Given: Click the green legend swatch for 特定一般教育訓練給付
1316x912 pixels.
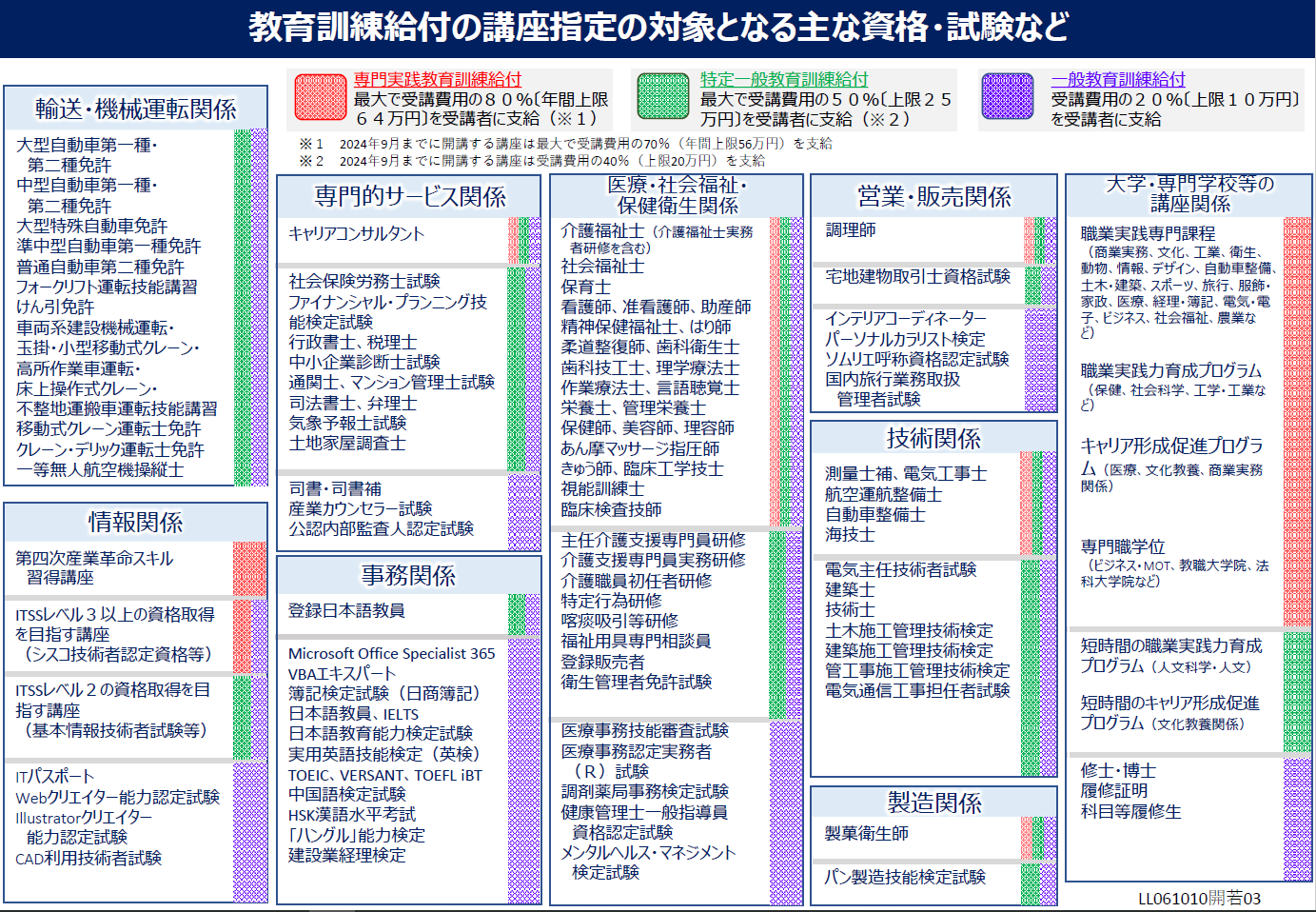Looking at the screenshot, I should coord(662,97).
